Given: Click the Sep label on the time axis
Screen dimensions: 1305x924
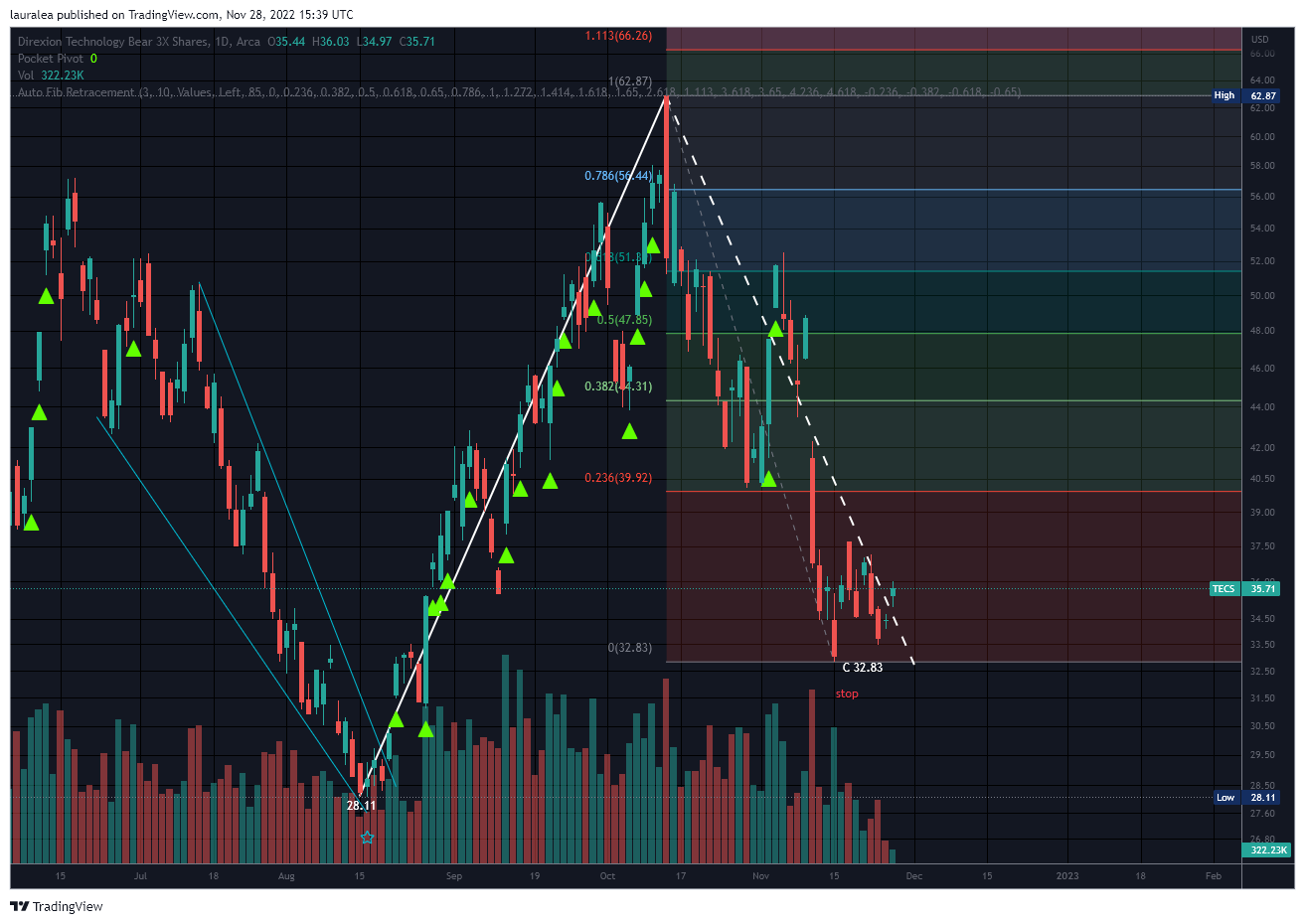Looking at the screenshot, I should [454, 876].
